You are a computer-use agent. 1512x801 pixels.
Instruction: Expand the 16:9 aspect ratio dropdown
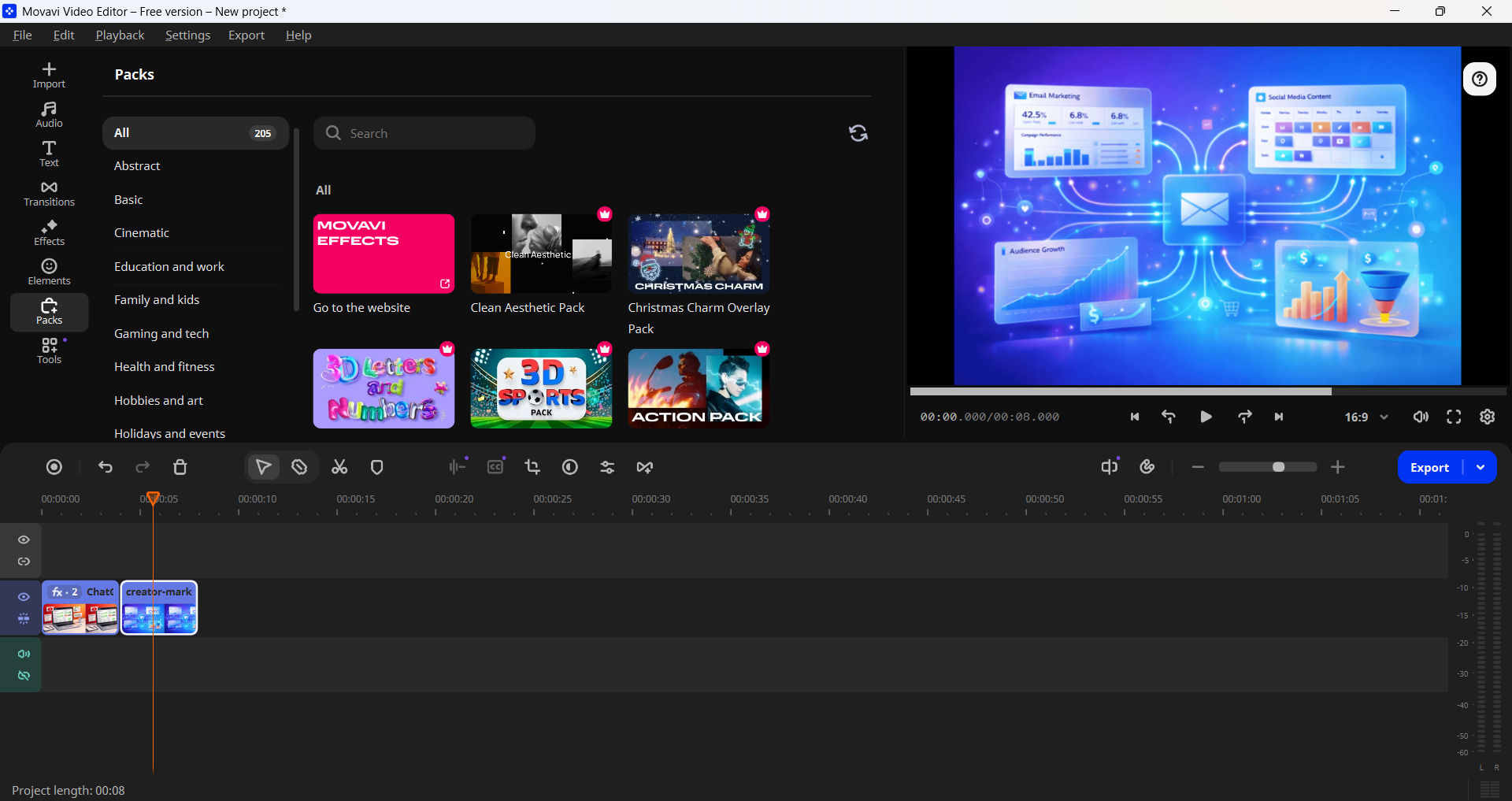coord(1366,417)
